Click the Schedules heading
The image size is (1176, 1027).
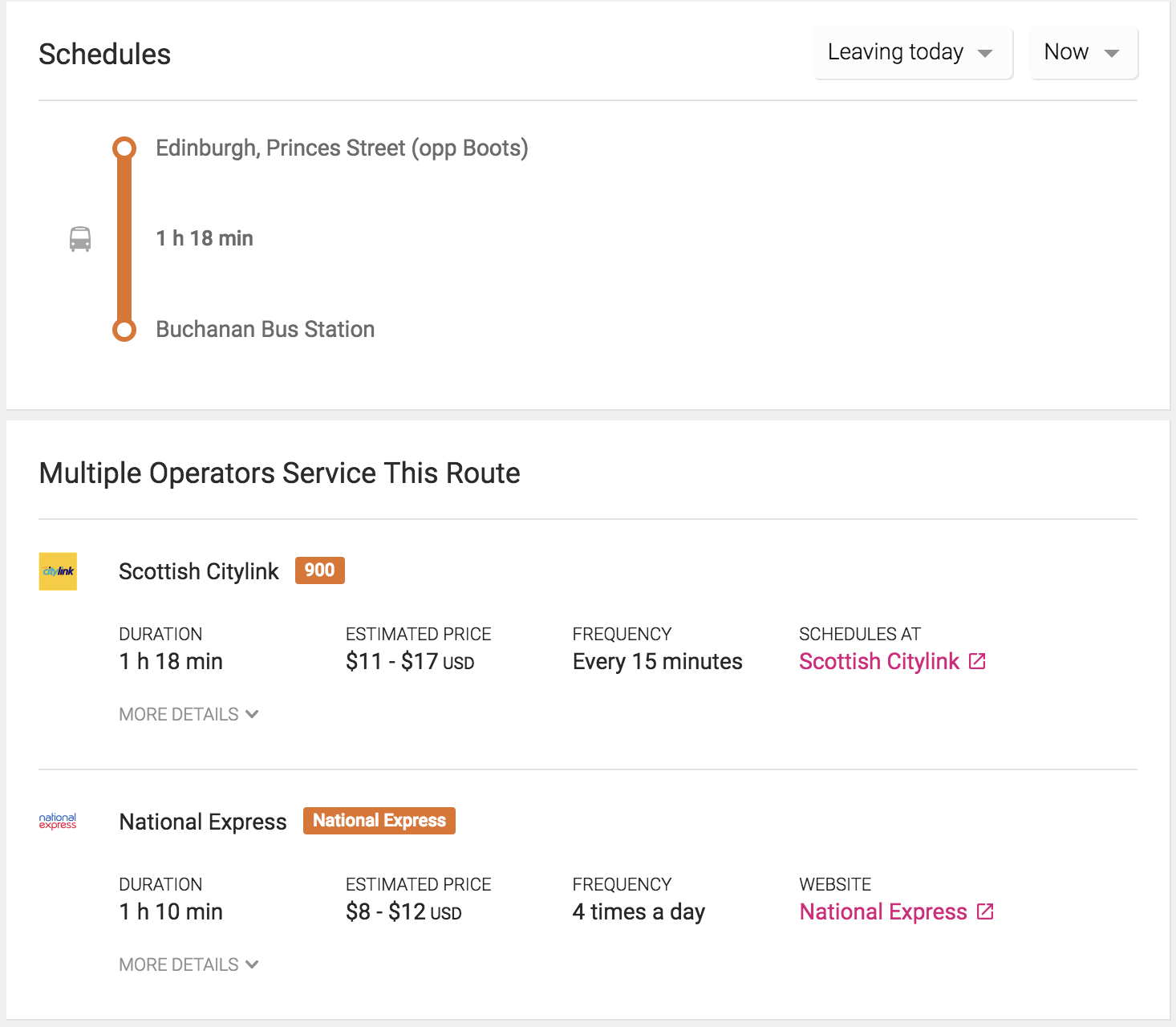click(x=105, y=54)
